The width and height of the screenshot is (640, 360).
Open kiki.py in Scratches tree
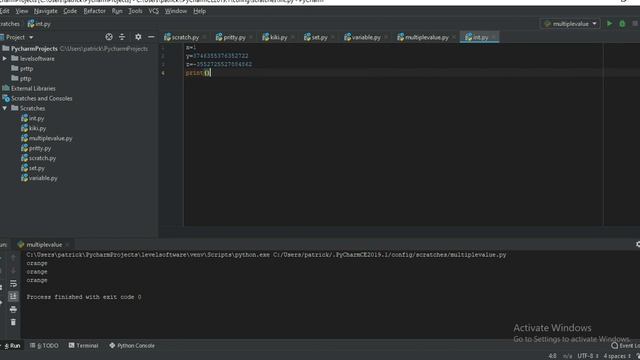37,128
